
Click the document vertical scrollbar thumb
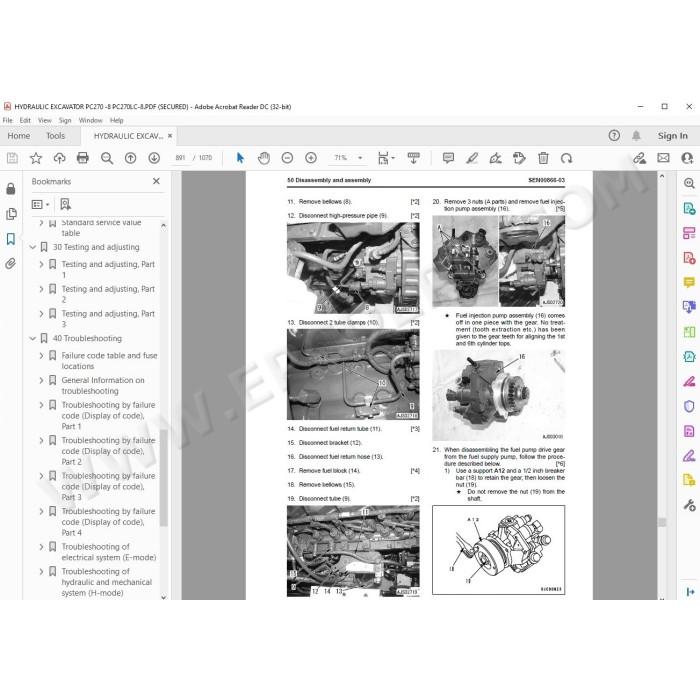(662, 522)
